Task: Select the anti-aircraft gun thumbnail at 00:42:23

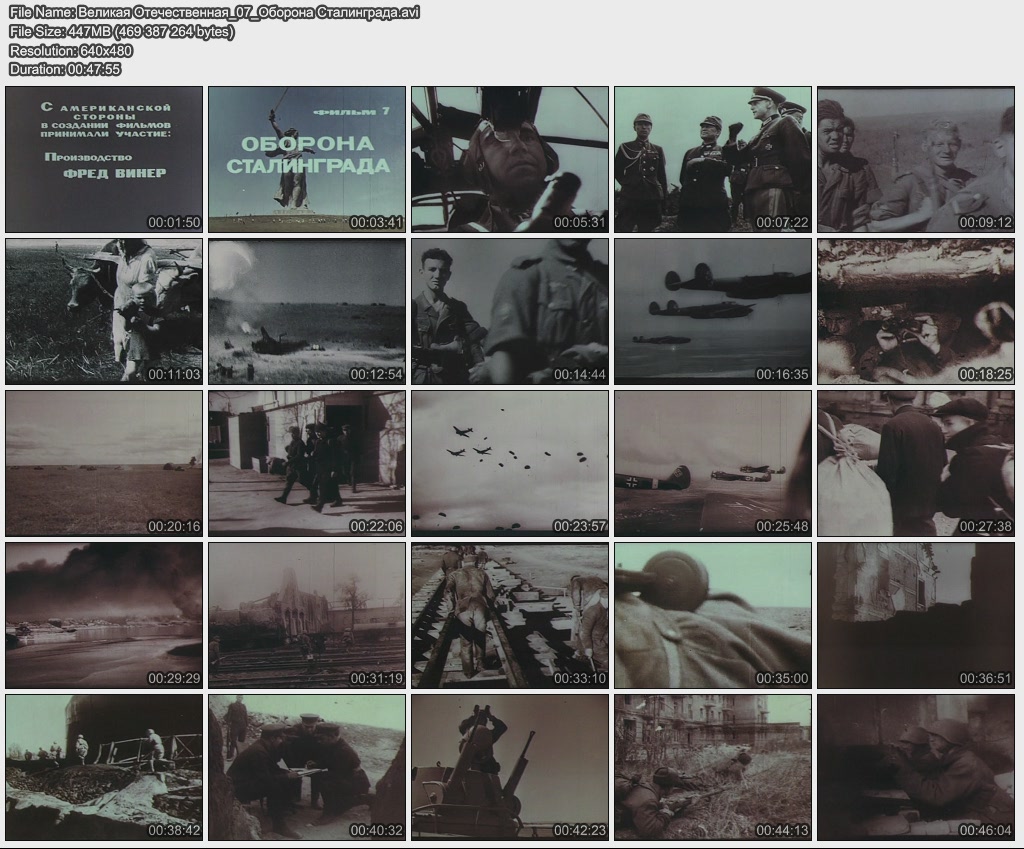Action: 510,767
